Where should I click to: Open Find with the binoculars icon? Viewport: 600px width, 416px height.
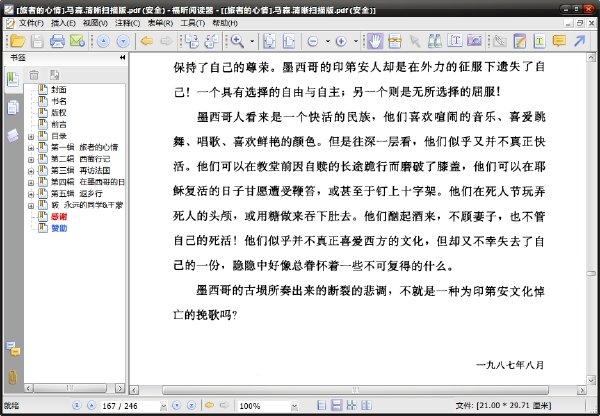[x=435, y=41]
